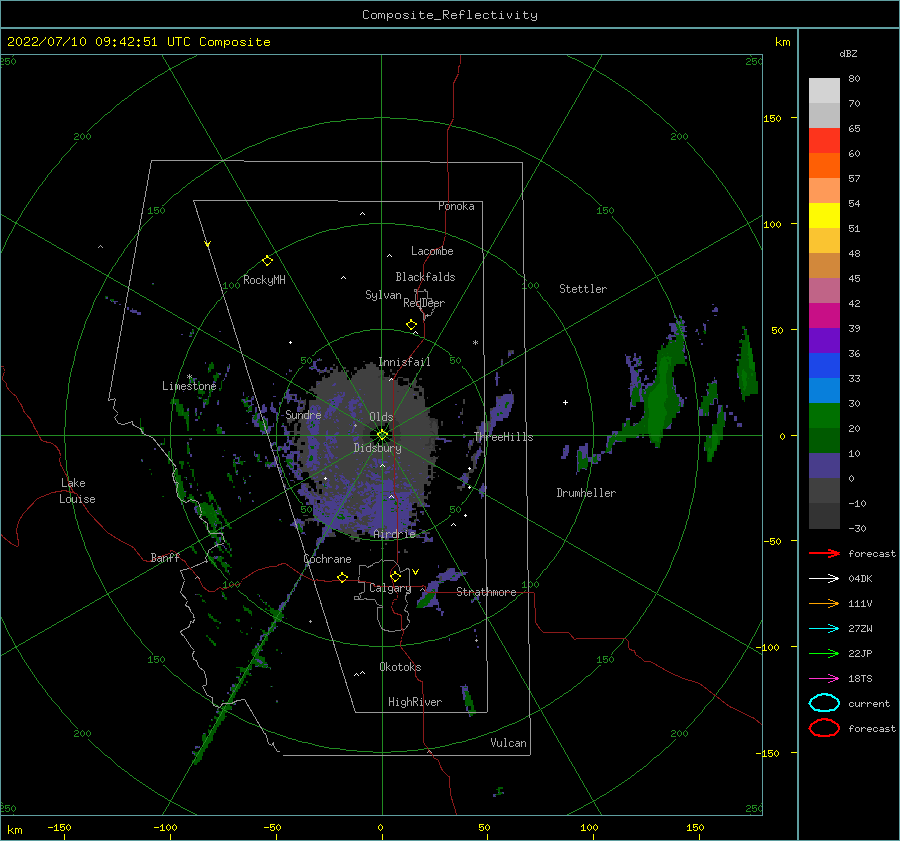Click the red forecast ellipse legend icon
Image resolution: width=900 pixels, height=841 pixels.
click(x=824, y=728)
